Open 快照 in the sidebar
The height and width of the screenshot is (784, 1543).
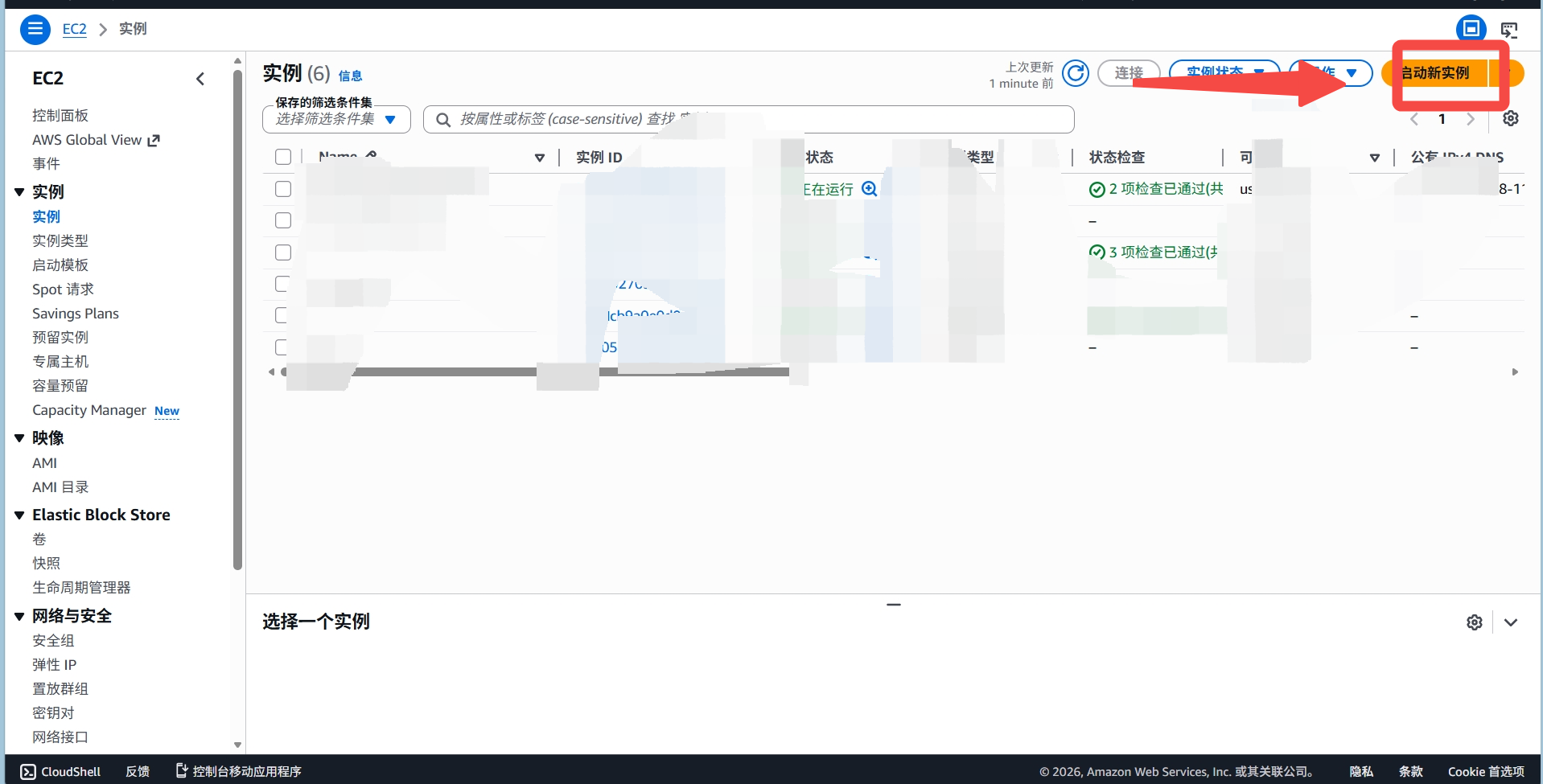46,564
